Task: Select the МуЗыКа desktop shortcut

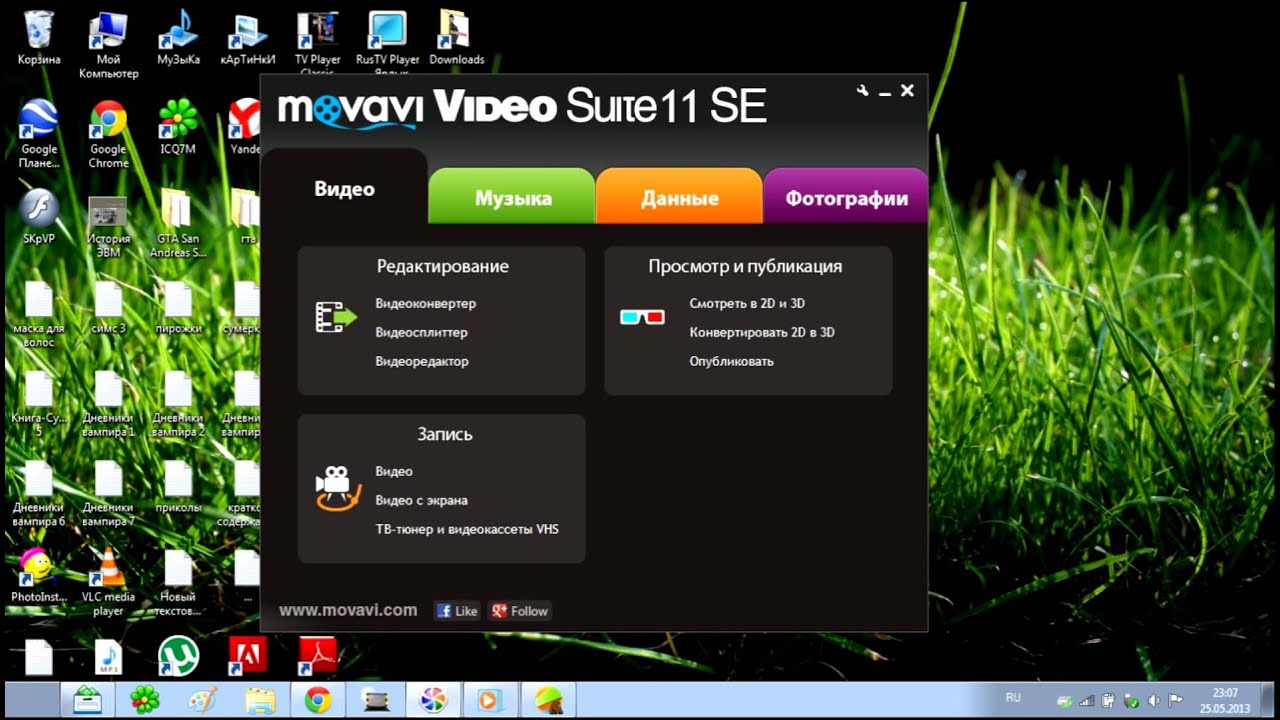Action: [x=178, y=38]
